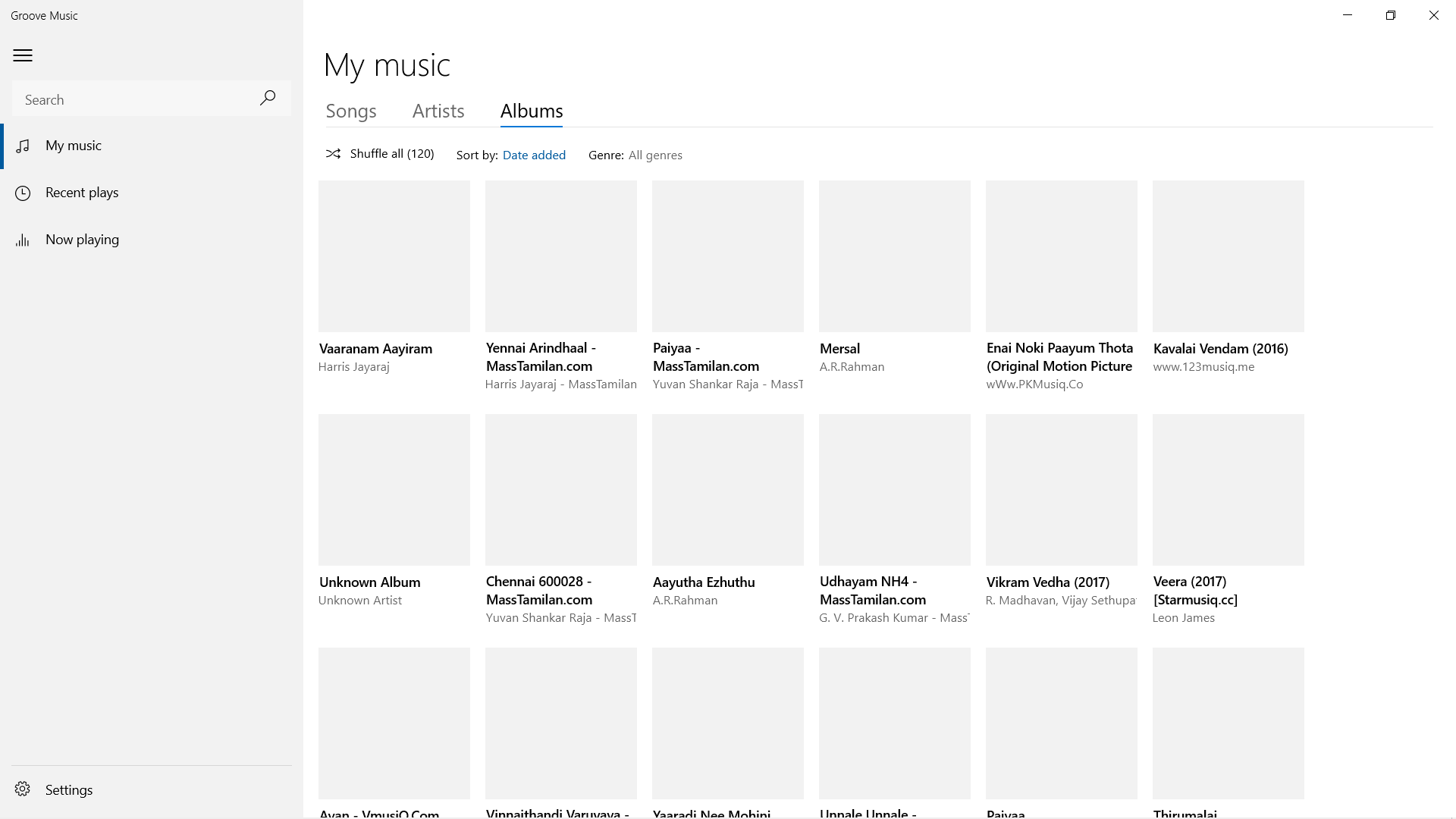
Task: Open the Vinnaithandi Varuvaya album cover
Action: 561,723
